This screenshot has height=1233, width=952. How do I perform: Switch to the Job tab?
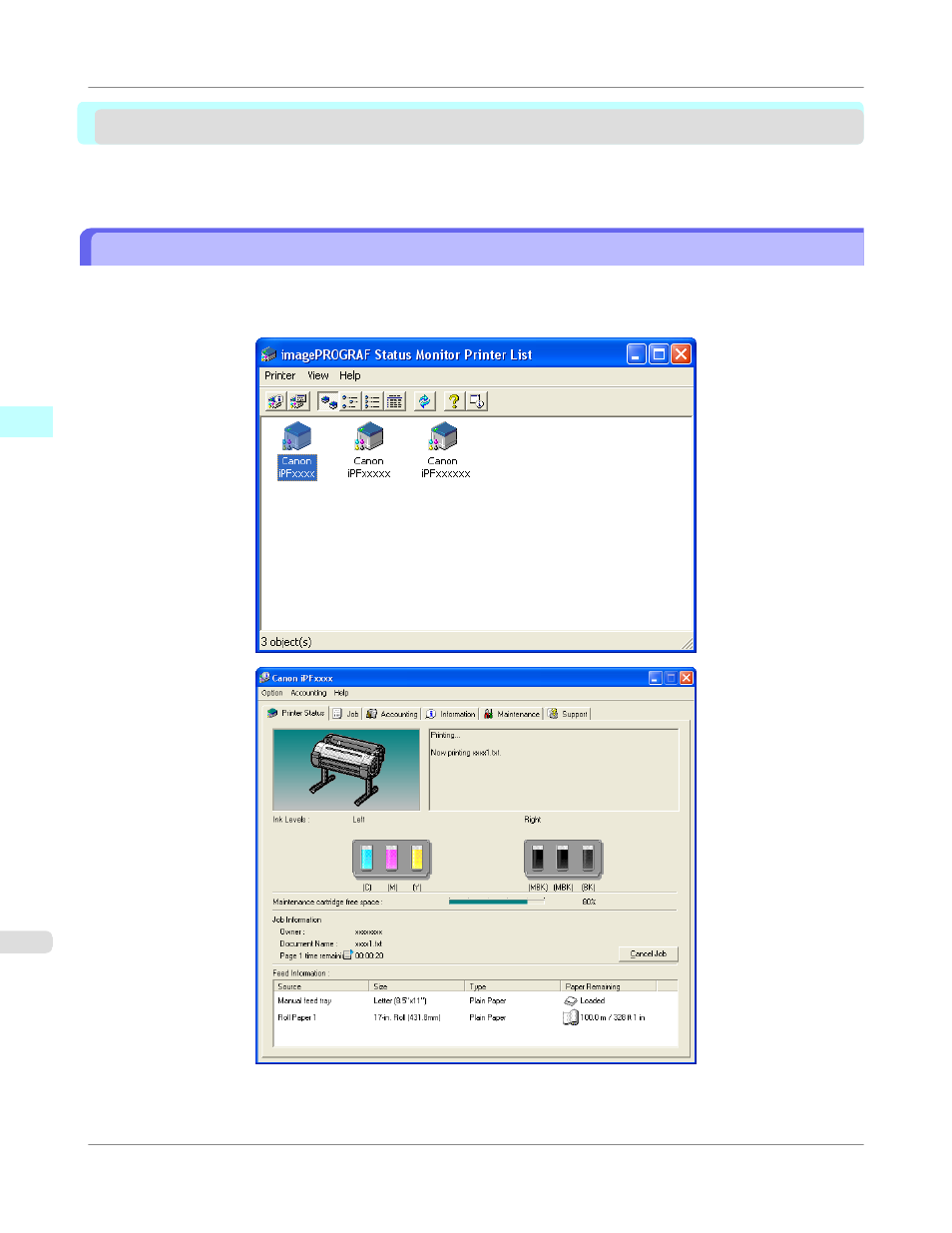[x=346, y=714]
